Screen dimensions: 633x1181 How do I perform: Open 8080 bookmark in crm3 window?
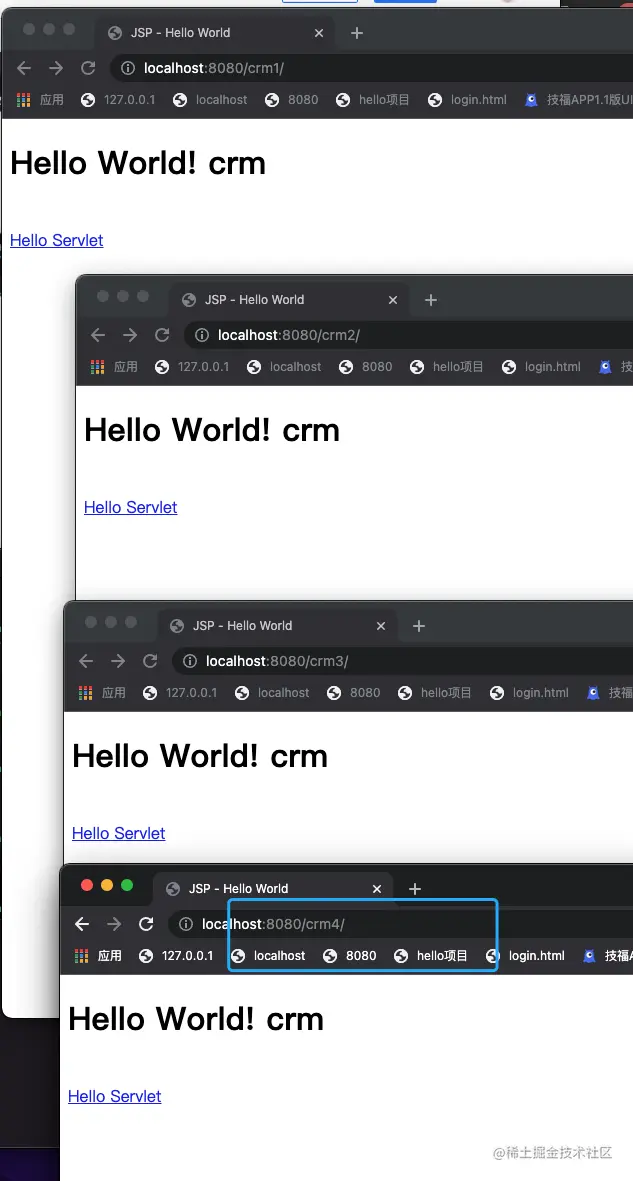click(x=353, y=693)
